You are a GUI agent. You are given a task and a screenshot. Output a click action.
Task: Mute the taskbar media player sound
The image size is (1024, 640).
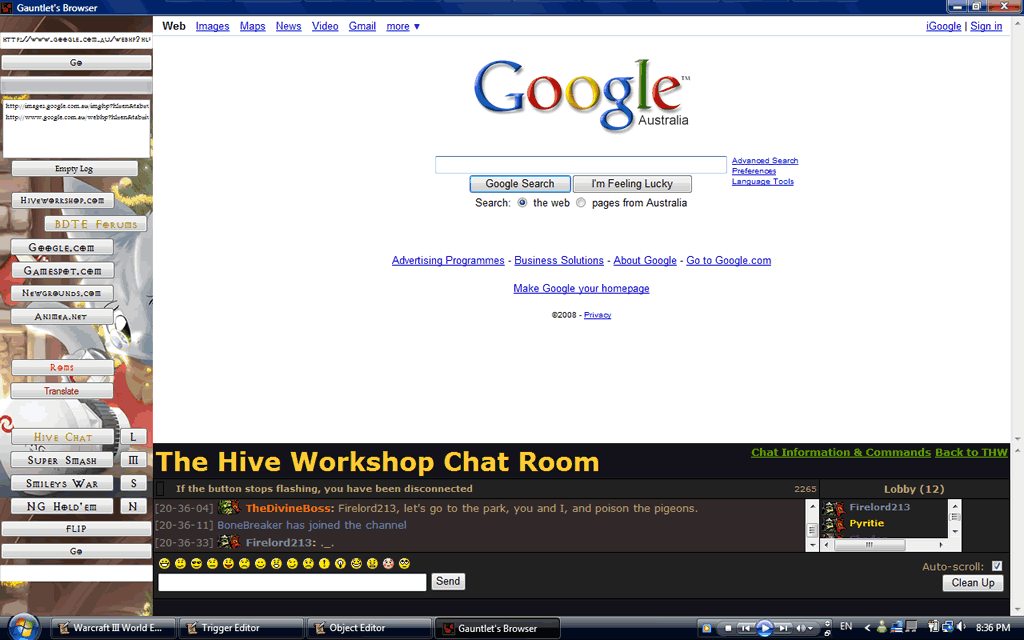800,628
